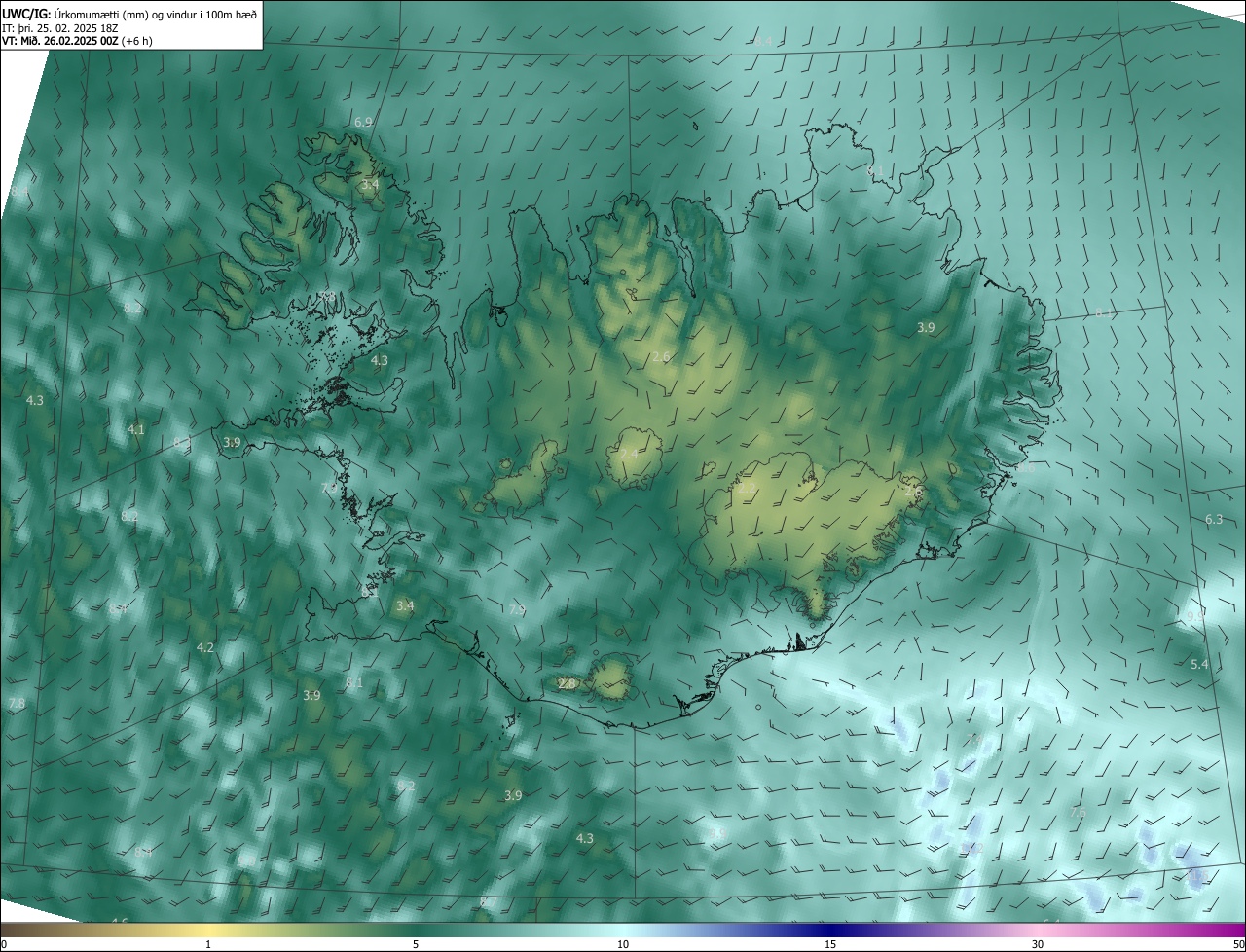Select the 'UWC/IG:' heading label
Image resolution: width=1246 pixels, height=952 pixels.
tap(26, 14)
